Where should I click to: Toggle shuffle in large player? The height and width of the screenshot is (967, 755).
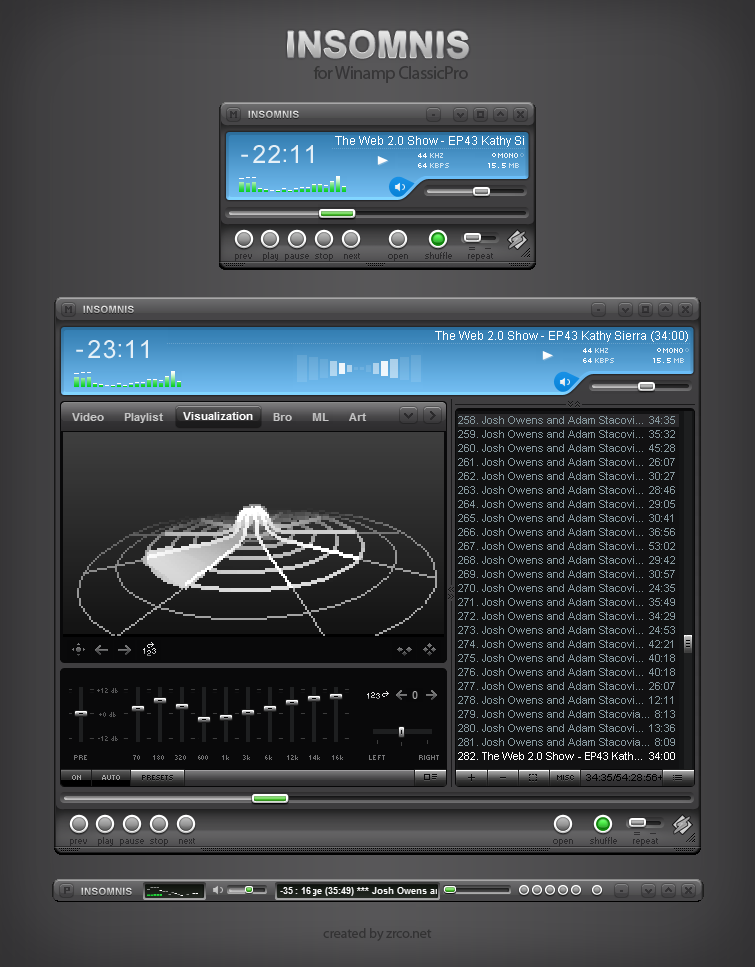(603, 824)
